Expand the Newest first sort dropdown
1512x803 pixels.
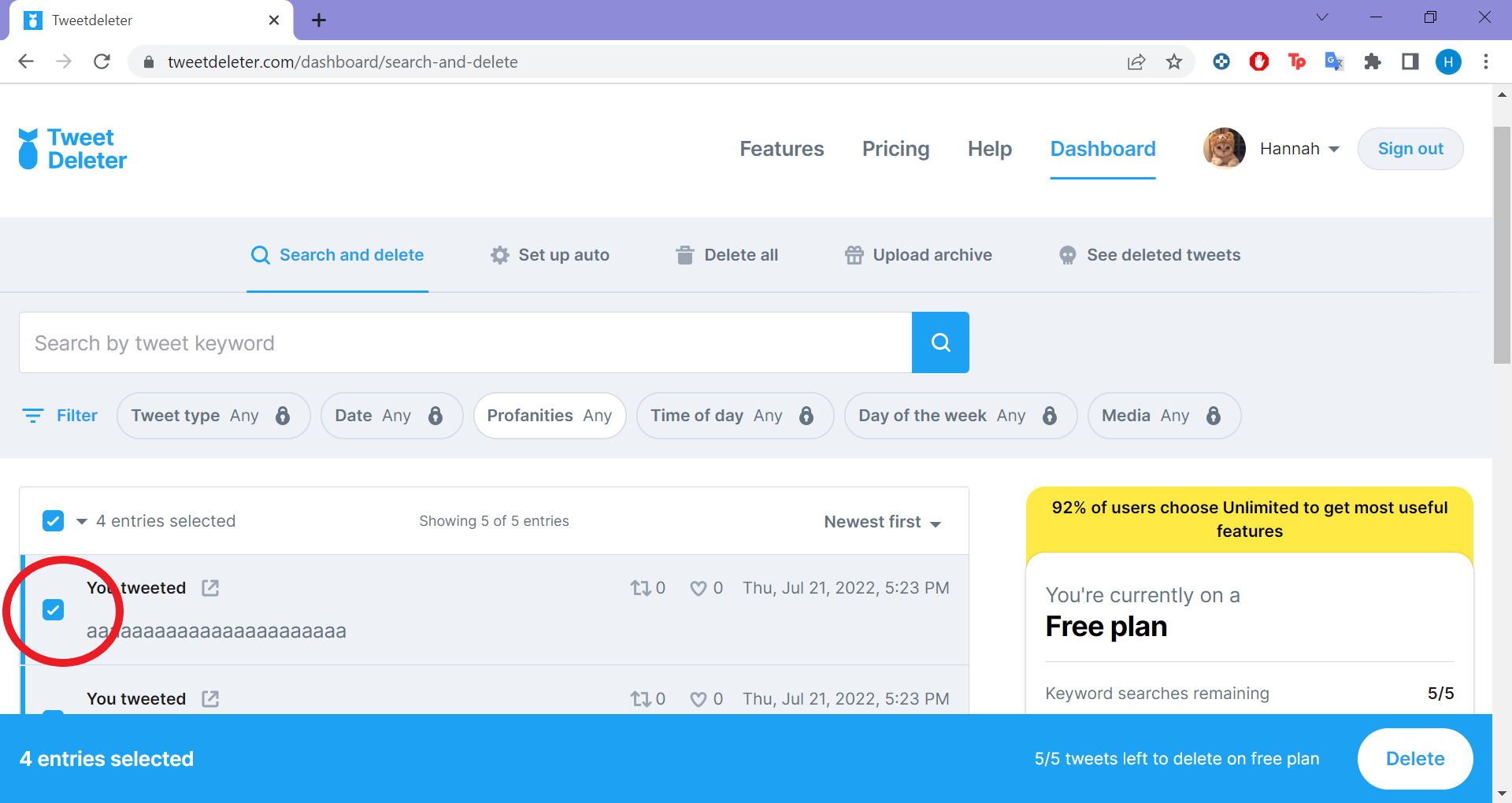tap(882, 522)
